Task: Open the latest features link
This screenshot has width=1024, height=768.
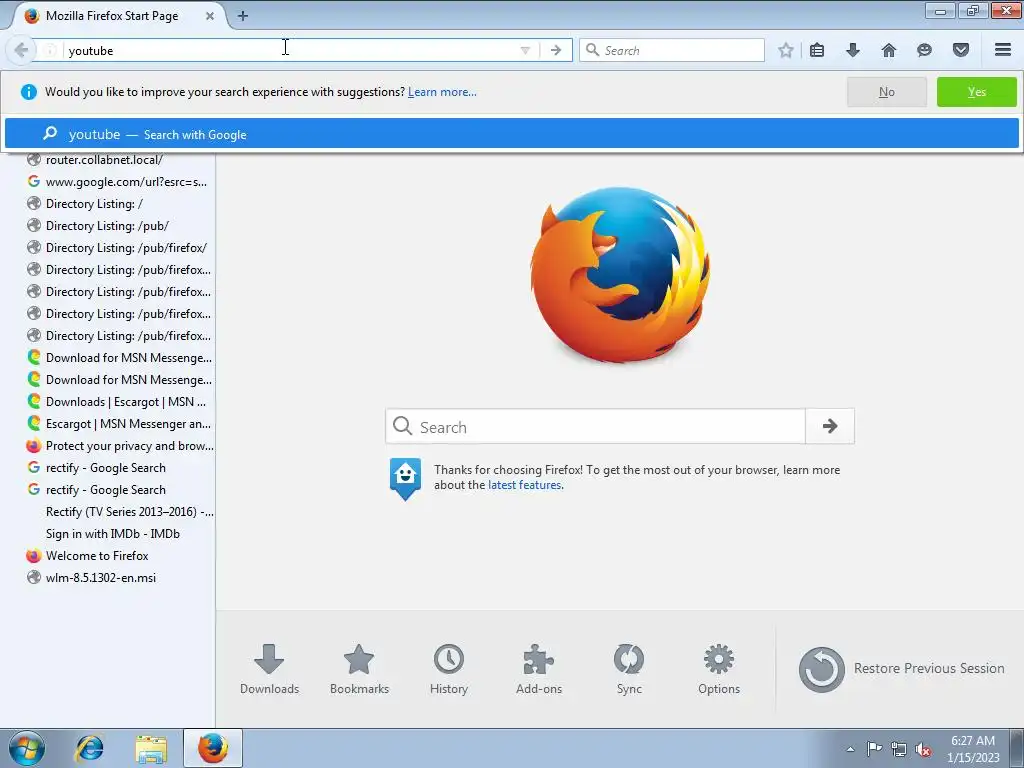Action: 524,485
